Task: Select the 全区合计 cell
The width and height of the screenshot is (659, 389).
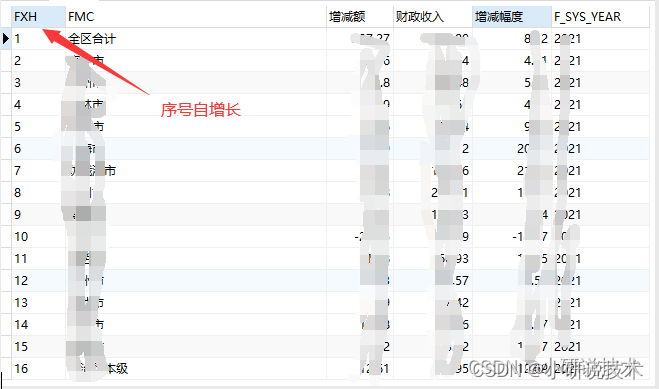Action: coord(196,39)
